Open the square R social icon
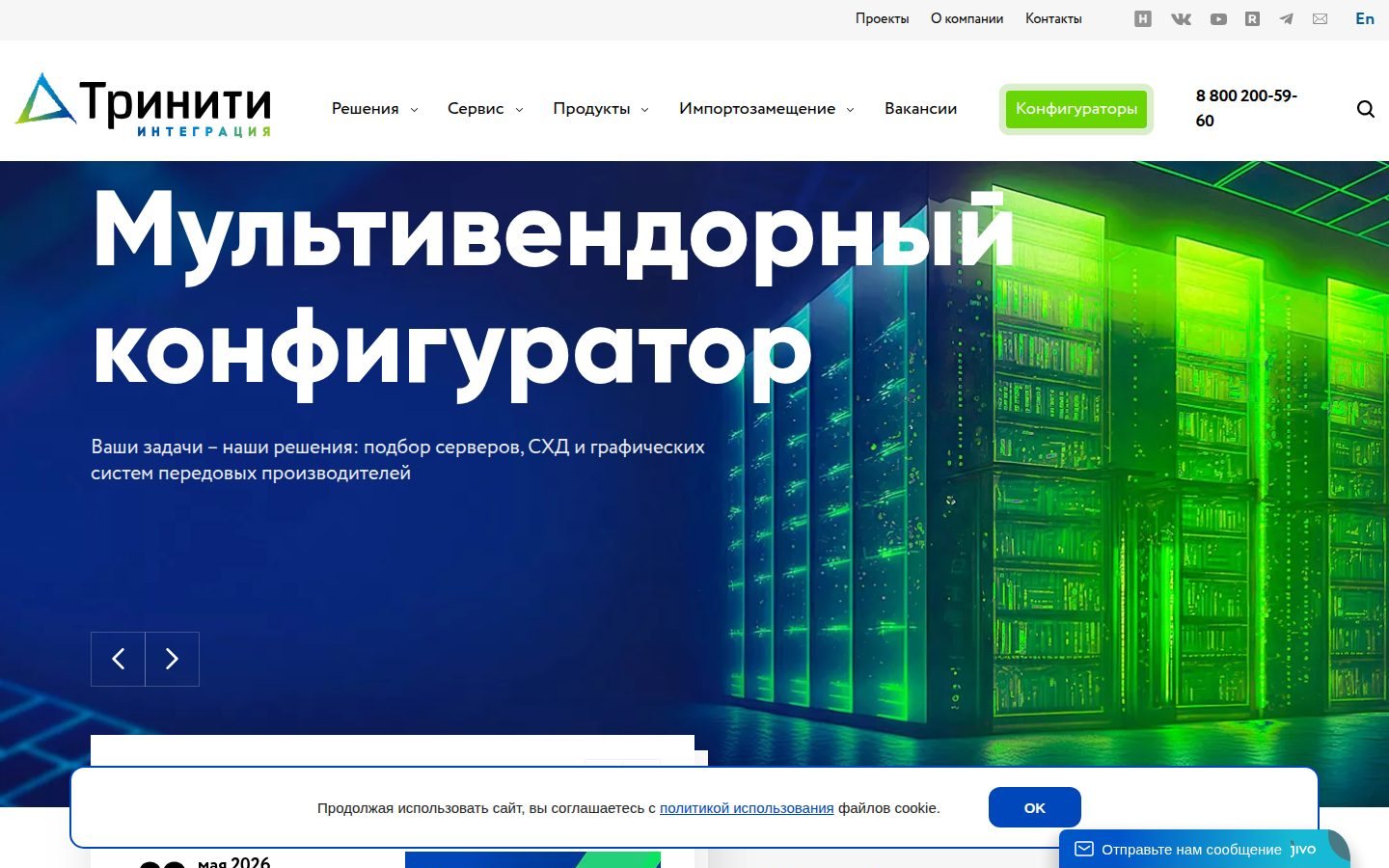The width and height of the screenshot is (1389, 868). tap(1252, 18)
